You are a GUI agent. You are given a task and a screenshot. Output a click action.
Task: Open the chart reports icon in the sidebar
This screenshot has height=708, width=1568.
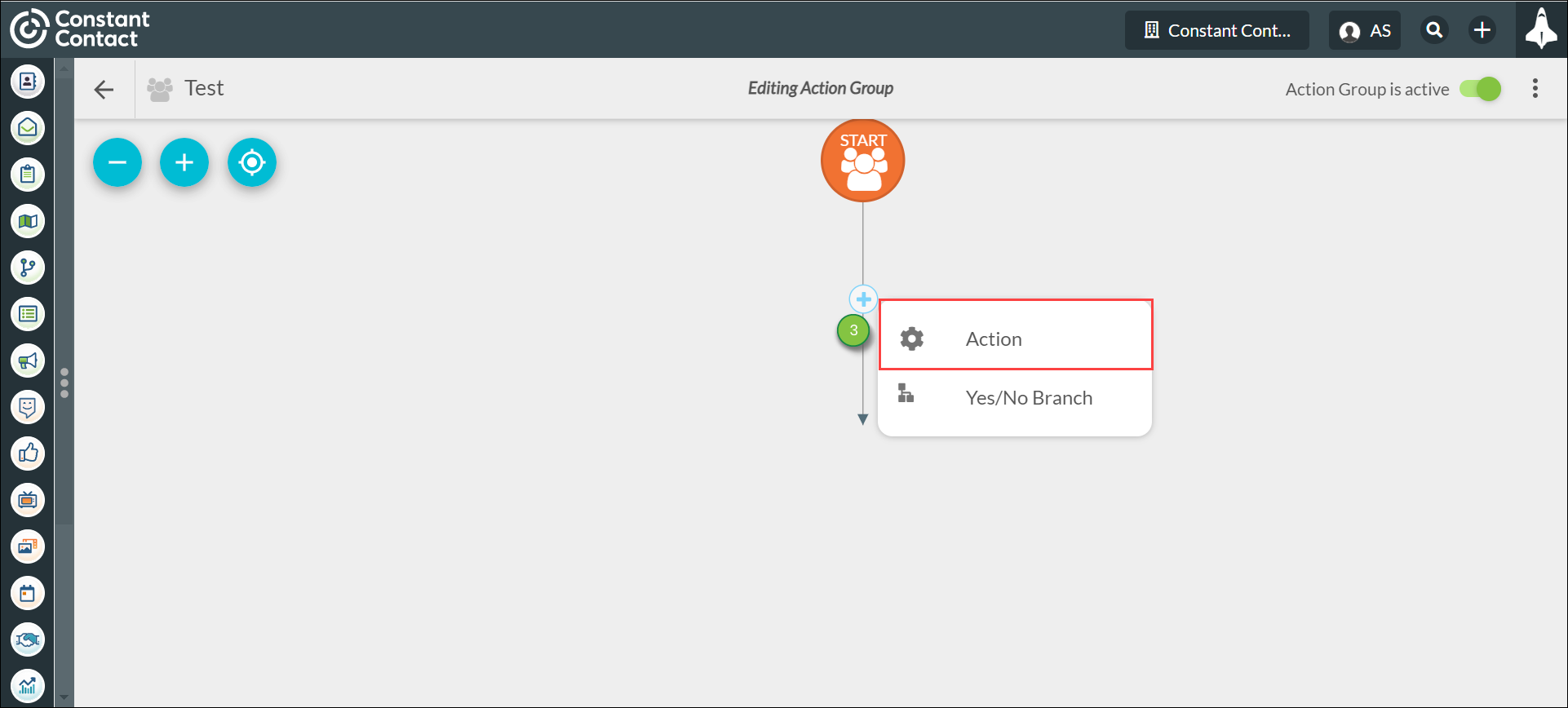[28, 686]
